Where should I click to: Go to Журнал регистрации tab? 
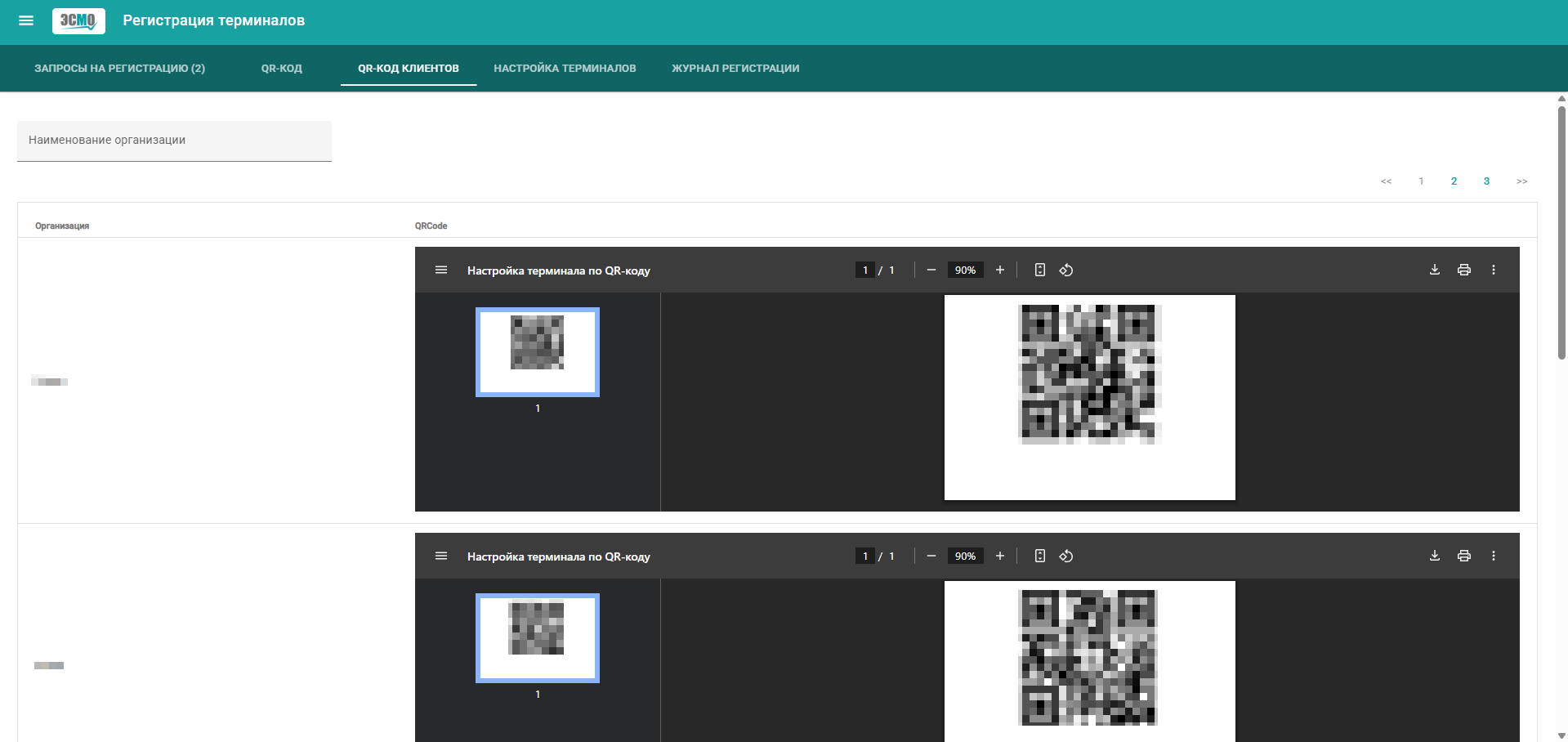click(735, 69)
